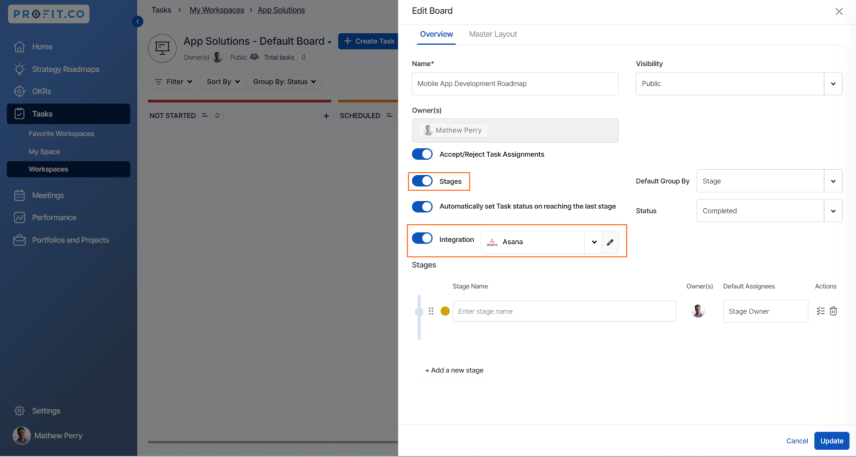Click the stage owner avatar
Image resolution: width=856 pixels, height=457 pixels.
698,311
